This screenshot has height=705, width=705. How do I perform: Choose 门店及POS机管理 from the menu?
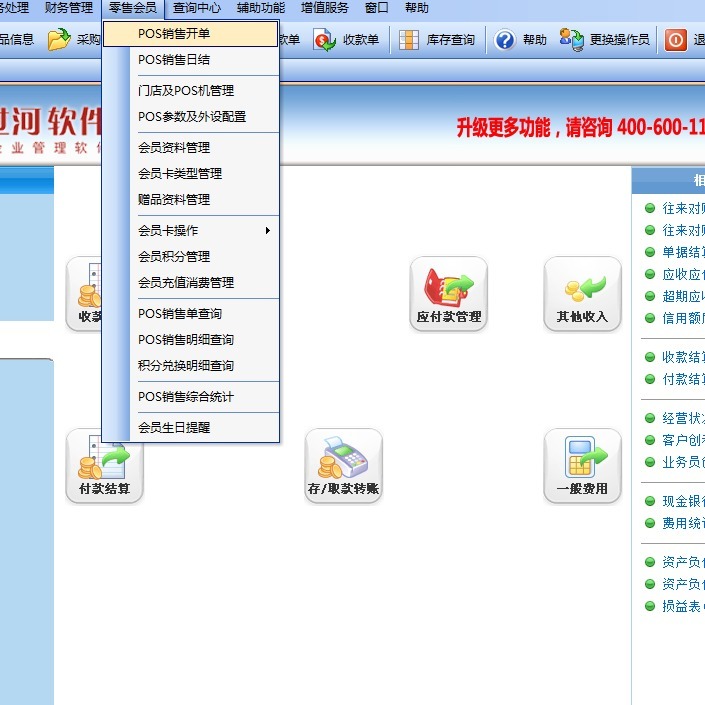click(x=191, y=91)
